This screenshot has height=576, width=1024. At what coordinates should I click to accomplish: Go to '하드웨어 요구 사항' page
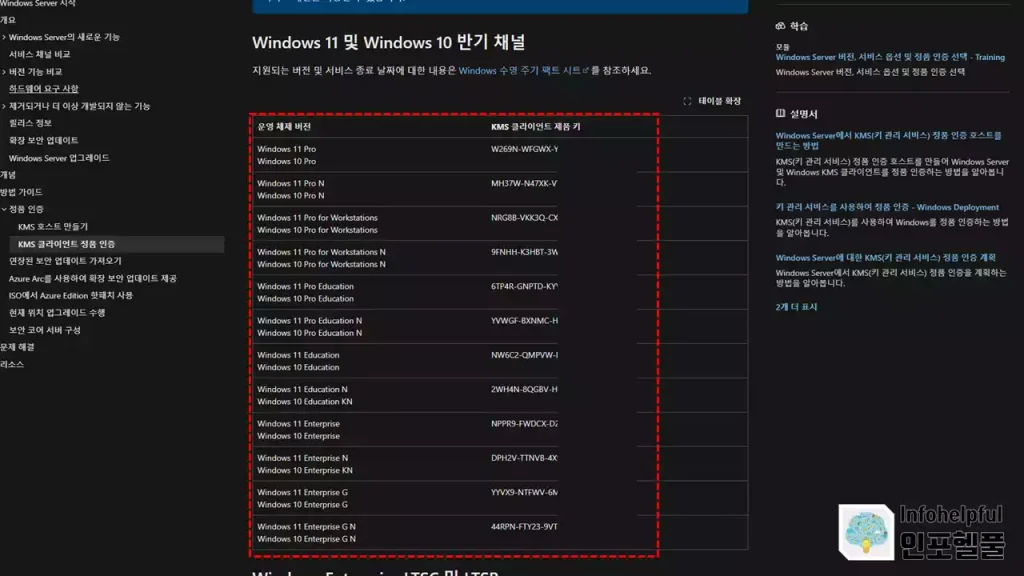coord(43,89)
